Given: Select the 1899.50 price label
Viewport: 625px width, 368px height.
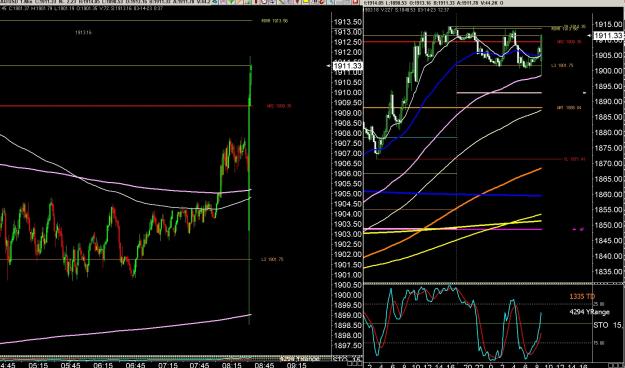Looking at the screenshot, I should [x=348, y=305].
